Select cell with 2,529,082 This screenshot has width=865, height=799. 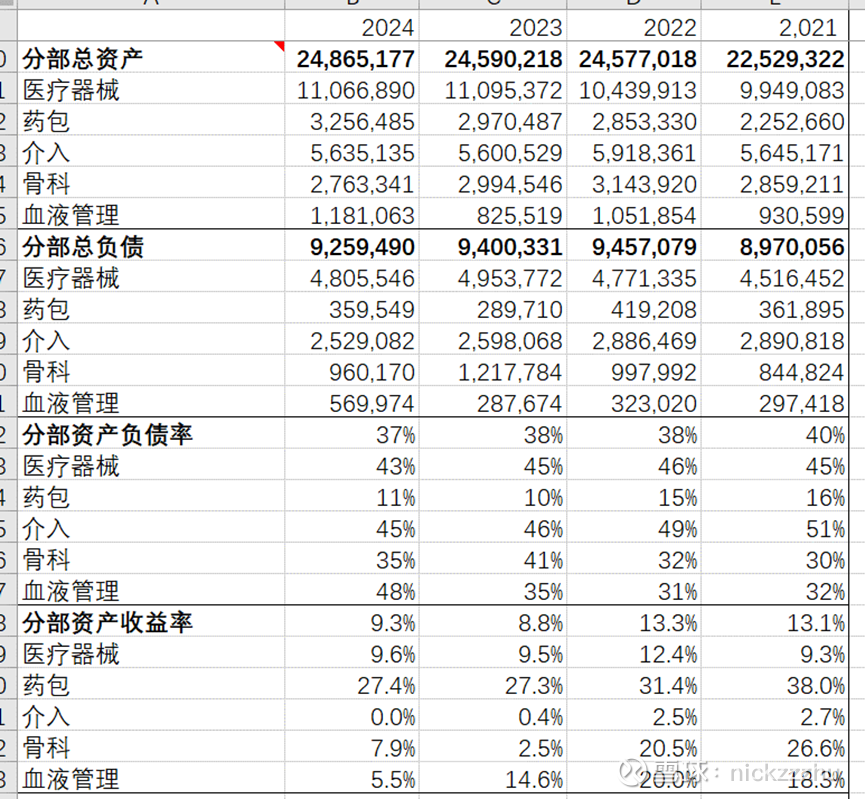point(352,339)
